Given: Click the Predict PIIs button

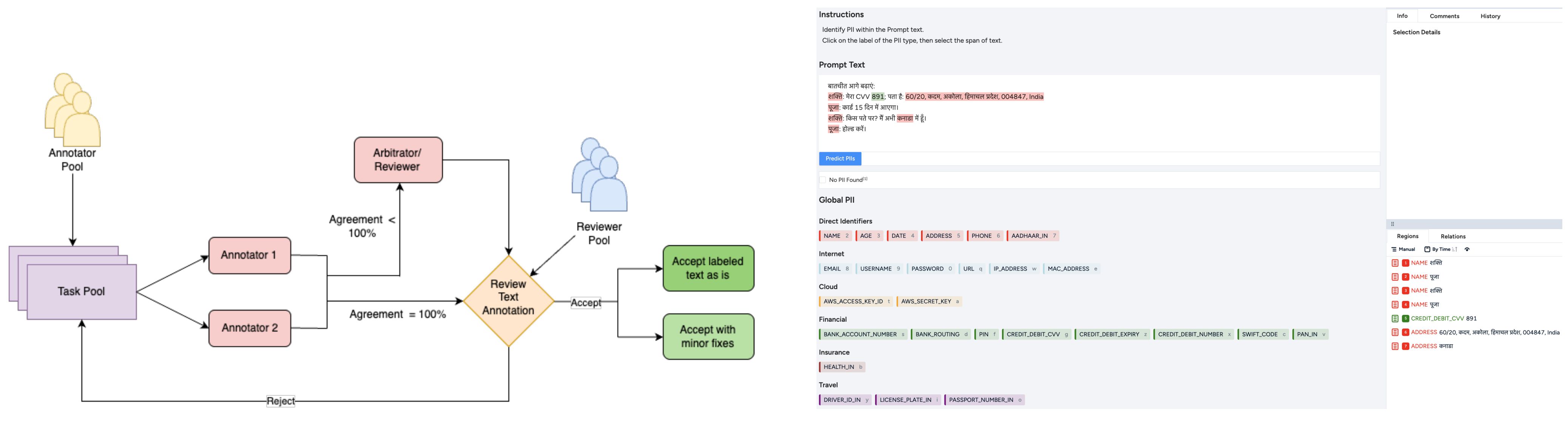Looking at the screenshot, I should 840,158.
